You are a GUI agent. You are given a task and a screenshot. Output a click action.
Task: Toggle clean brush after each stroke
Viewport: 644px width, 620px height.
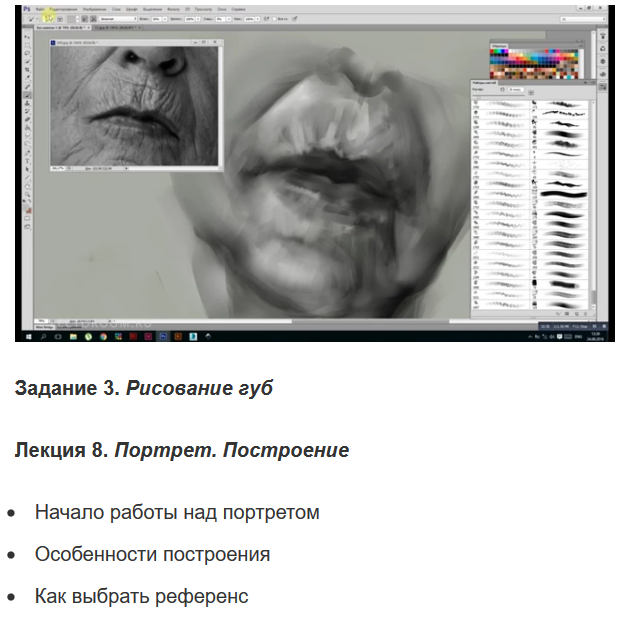93,19
